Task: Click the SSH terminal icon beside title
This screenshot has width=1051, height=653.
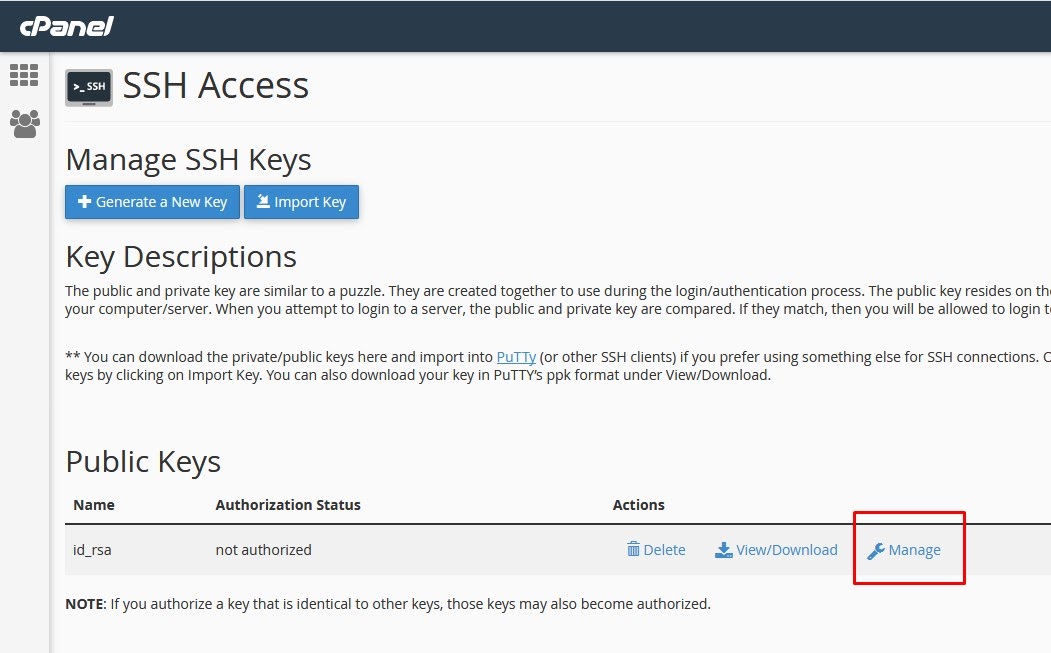Action: [x=88, y=87]
